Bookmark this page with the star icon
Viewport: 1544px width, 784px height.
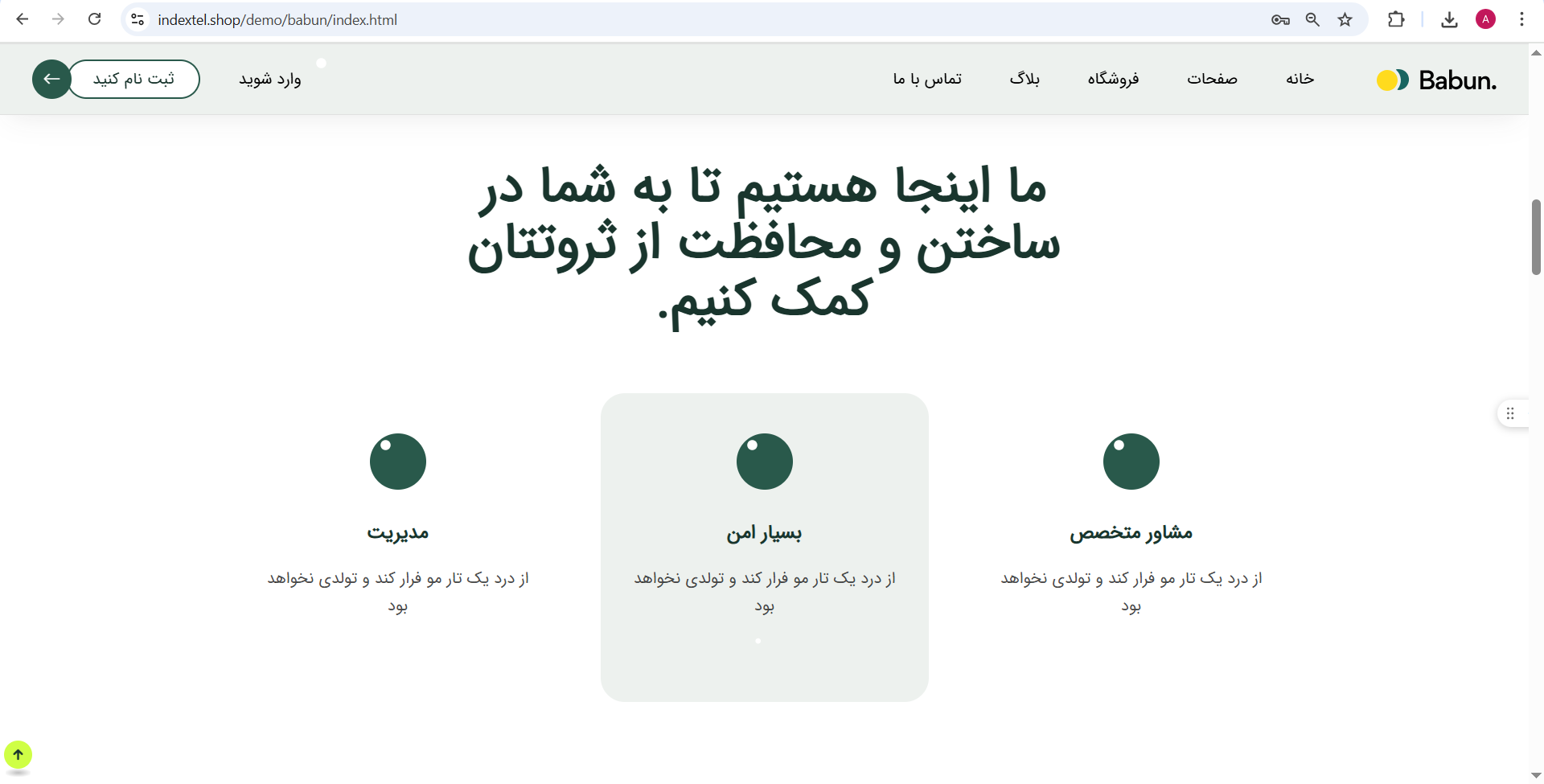click(1345, 19)
